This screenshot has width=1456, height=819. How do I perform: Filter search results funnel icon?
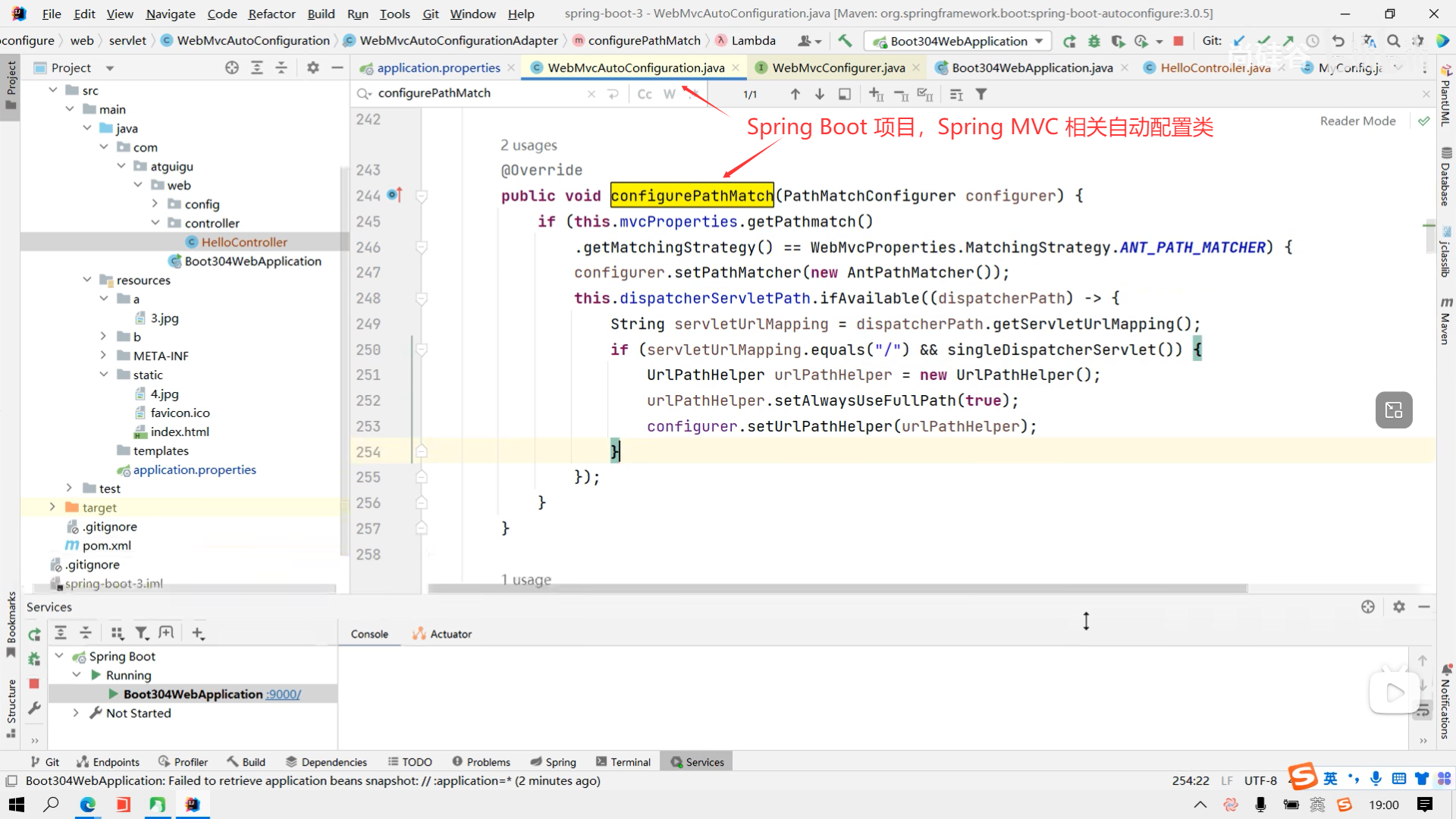click(981, 94)
